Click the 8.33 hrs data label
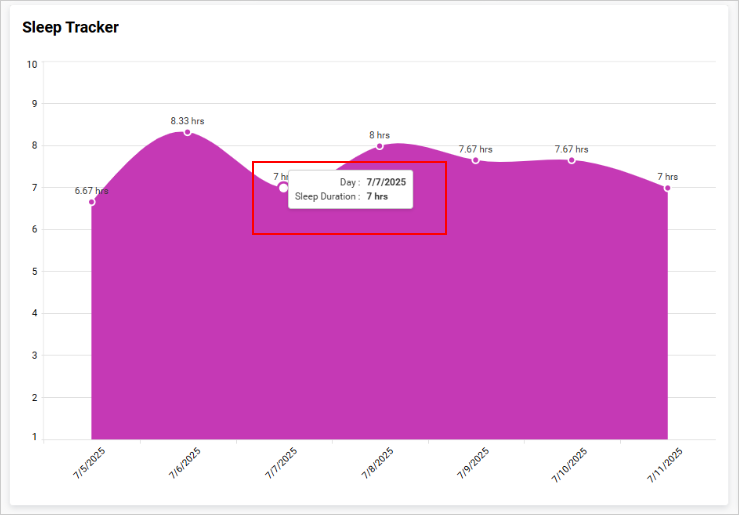Screen dimensions: 739x515 [x=187, y=120]
